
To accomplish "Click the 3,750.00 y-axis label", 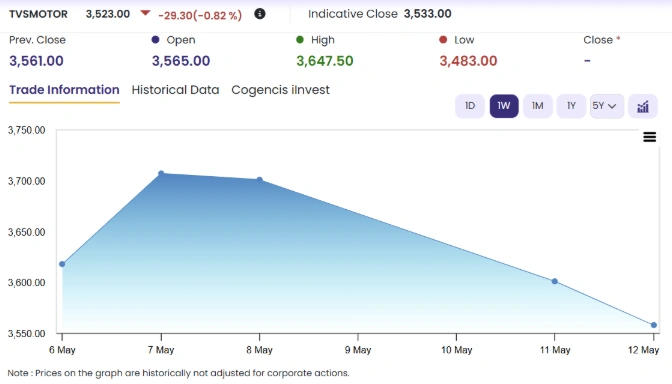I will (27, 130).
